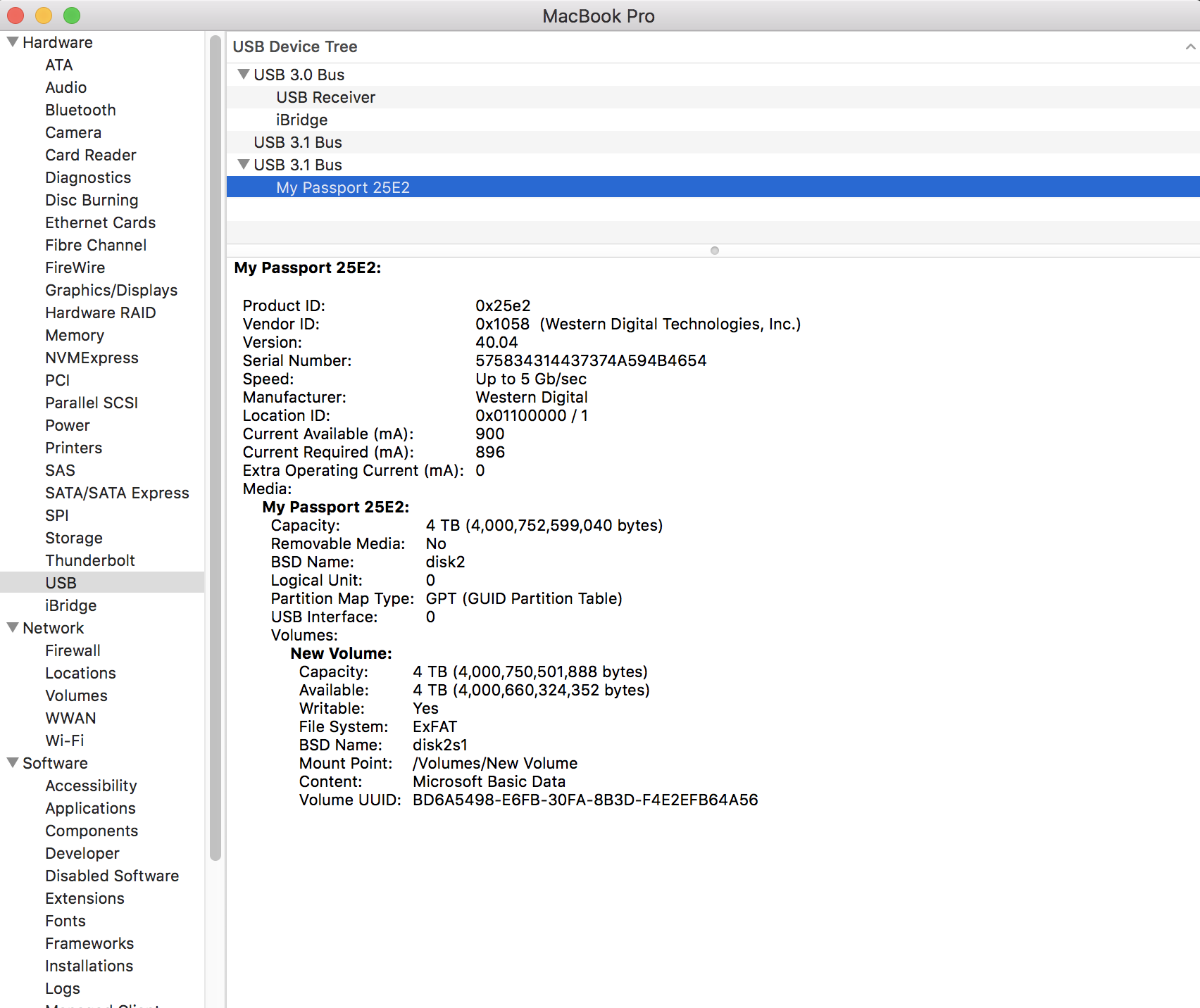
Task: Click the Volume UUID value text
Action: click(x=585, y=800)
